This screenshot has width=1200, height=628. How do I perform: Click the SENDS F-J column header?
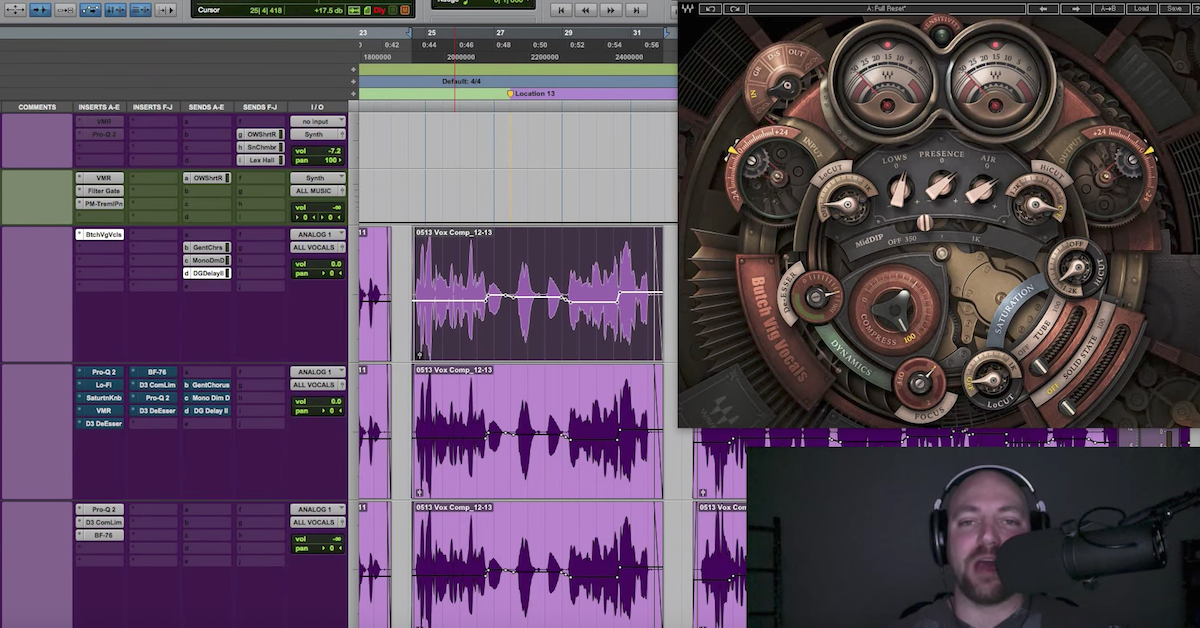[x=261, y=107]
